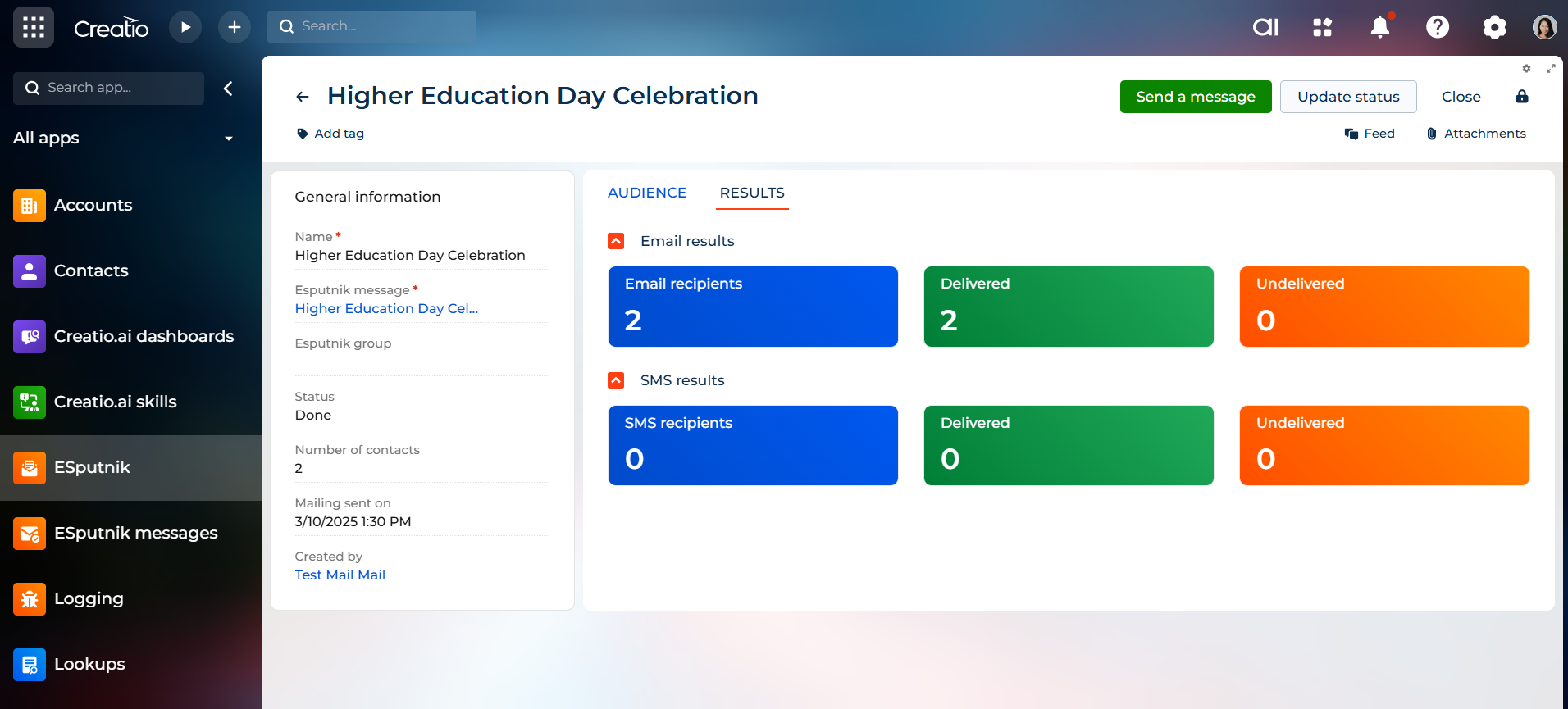Screen dimensions: 1568x709
Task: Click the lock icon near Close
Action: pos(1522,97)
